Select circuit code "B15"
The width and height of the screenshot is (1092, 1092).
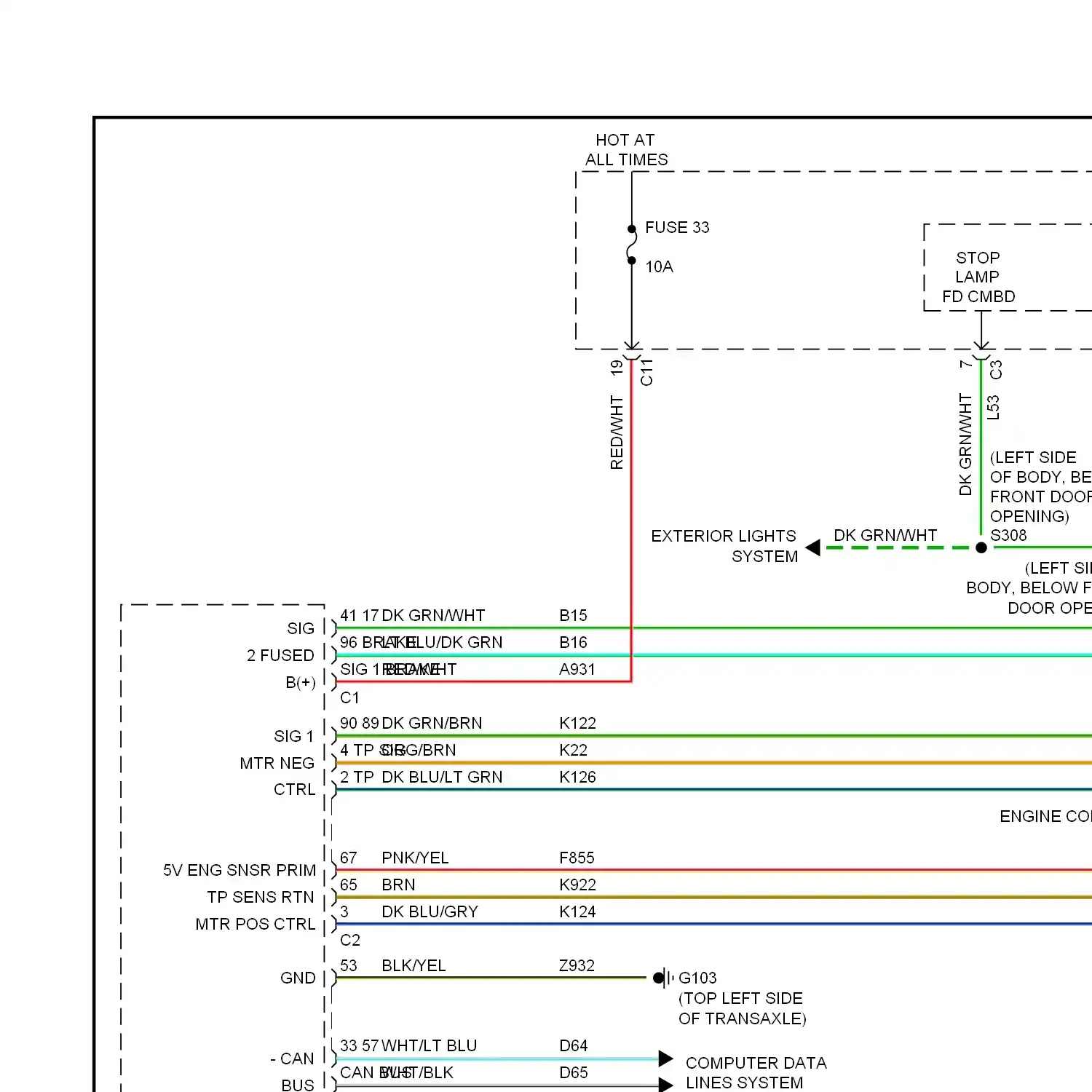coord(573,615)
